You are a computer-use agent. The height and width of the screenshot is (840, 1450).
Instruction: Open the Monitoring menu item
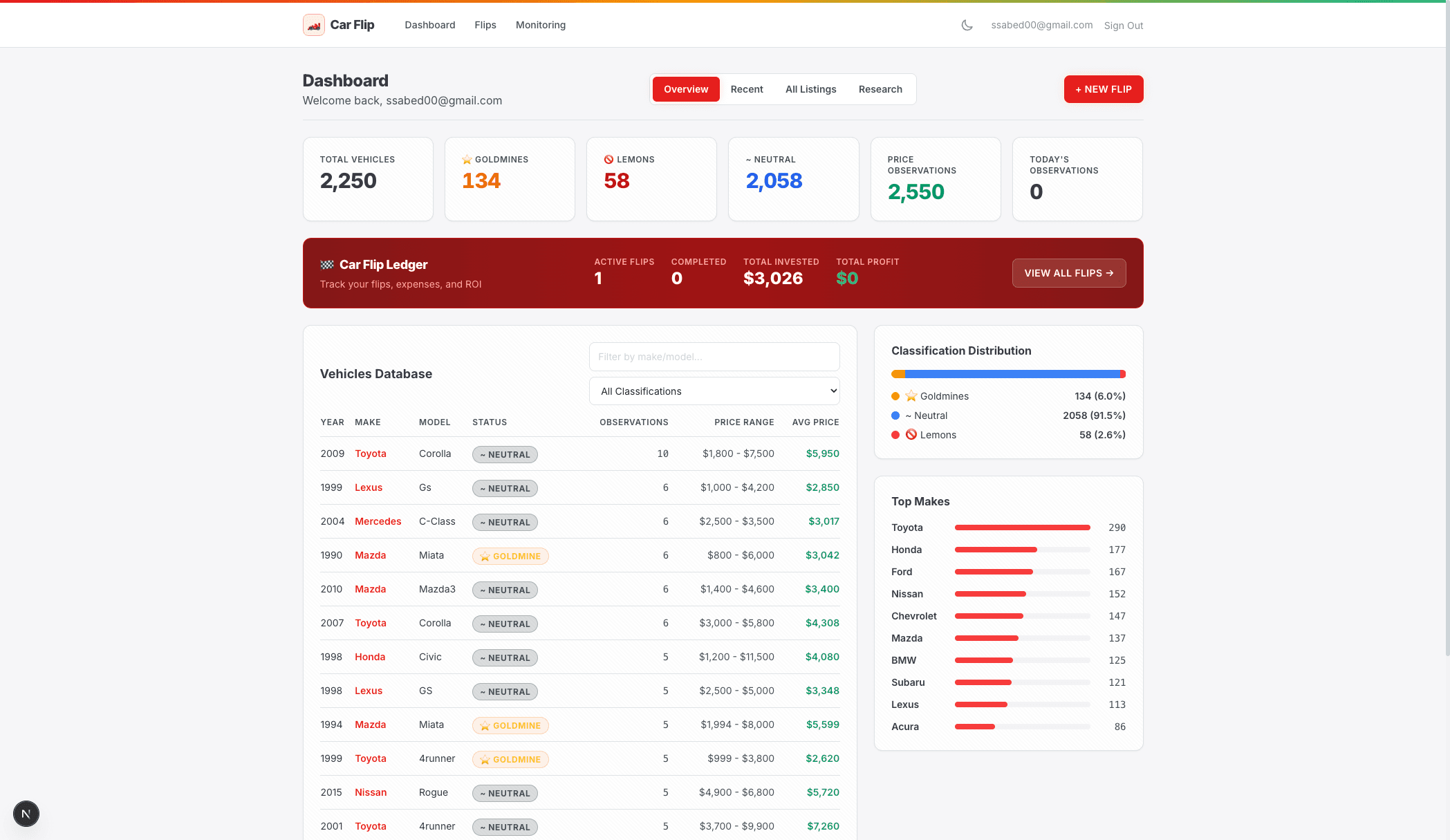click(540, 25)
